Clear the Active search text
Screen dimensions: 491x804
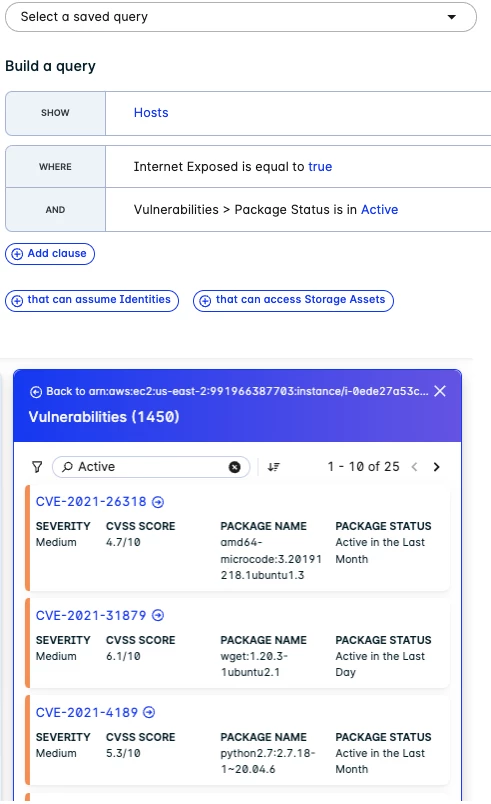click(x=234, y=467)
